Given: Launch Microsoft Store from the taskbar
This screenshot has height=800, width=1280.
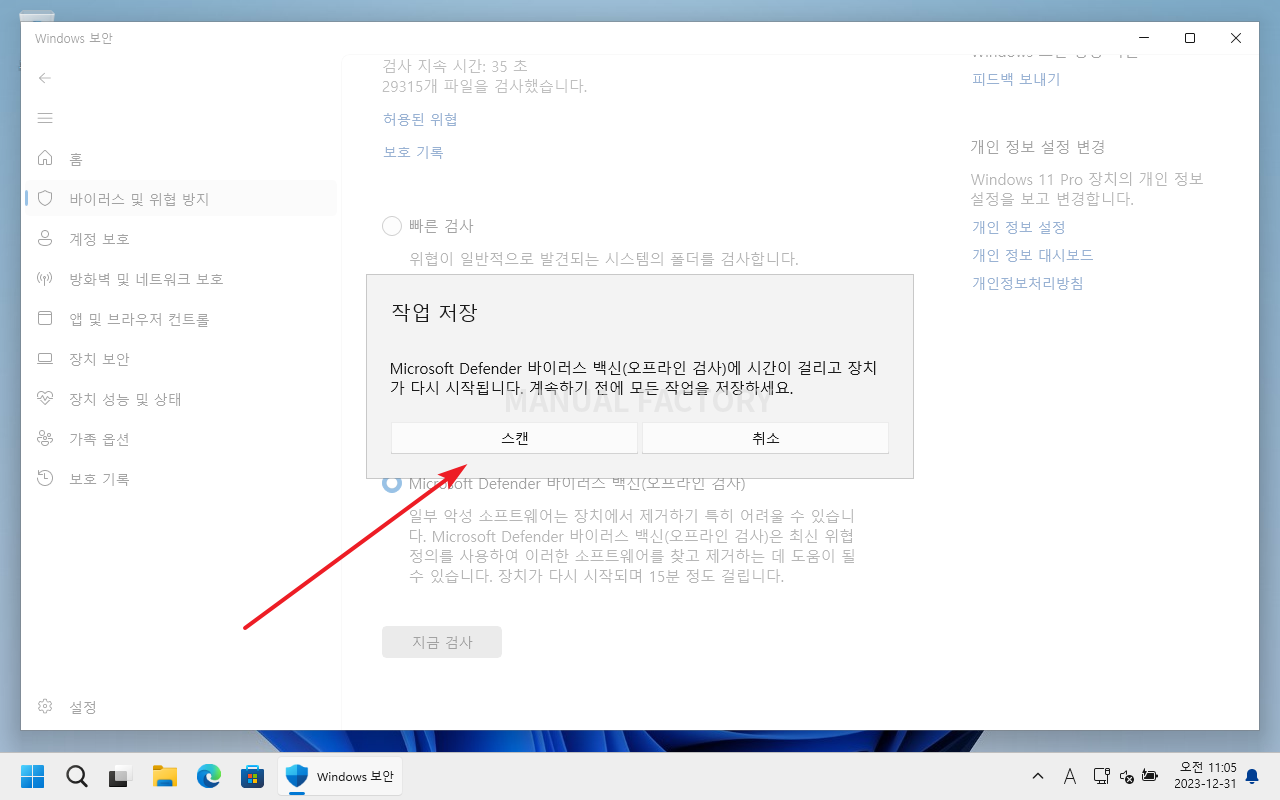Looking at the screenshot, I should coord(252,776).
